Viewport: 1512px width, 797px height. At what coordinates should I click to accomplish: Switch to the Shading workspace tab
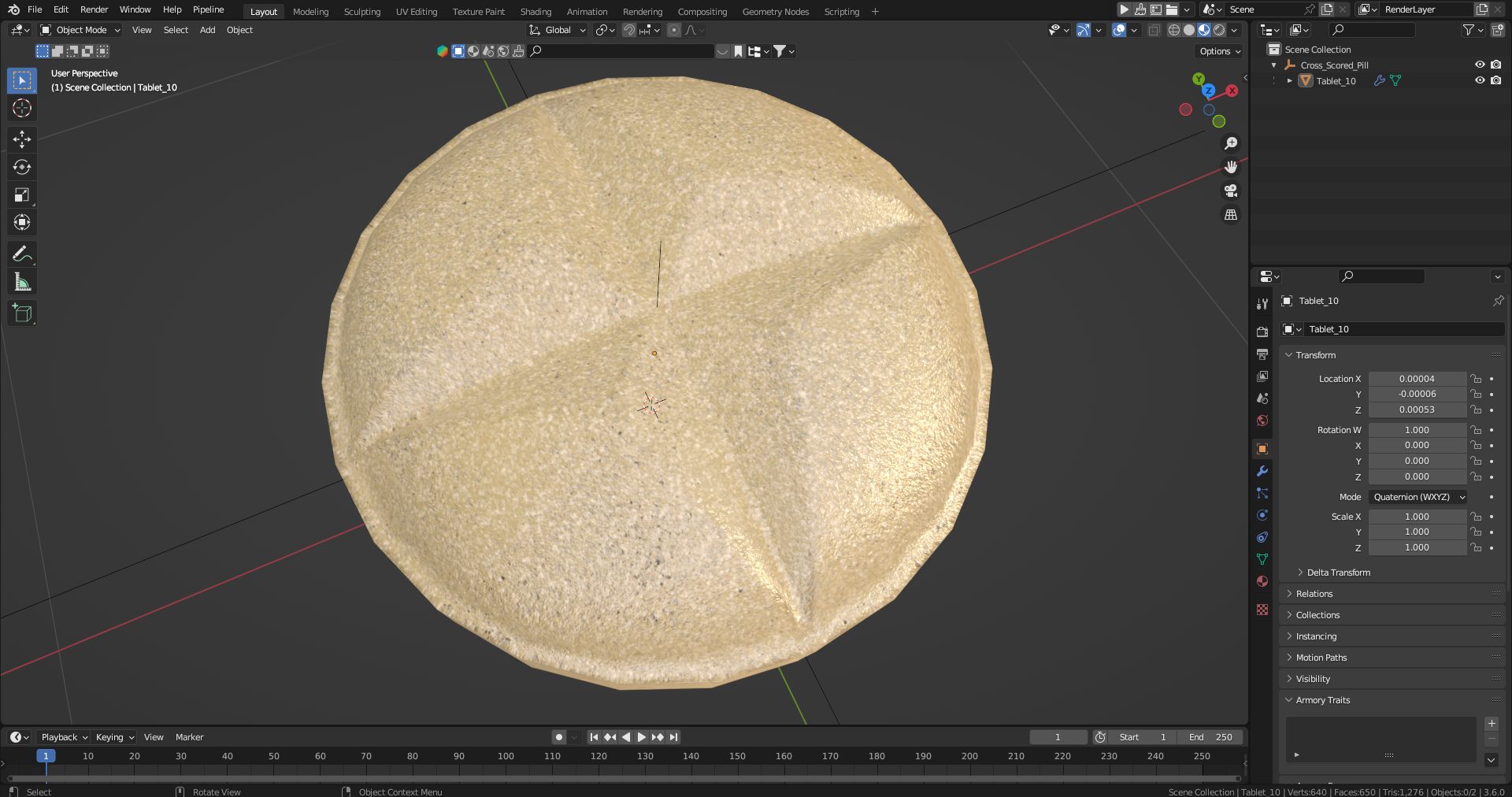click(535, 12)
